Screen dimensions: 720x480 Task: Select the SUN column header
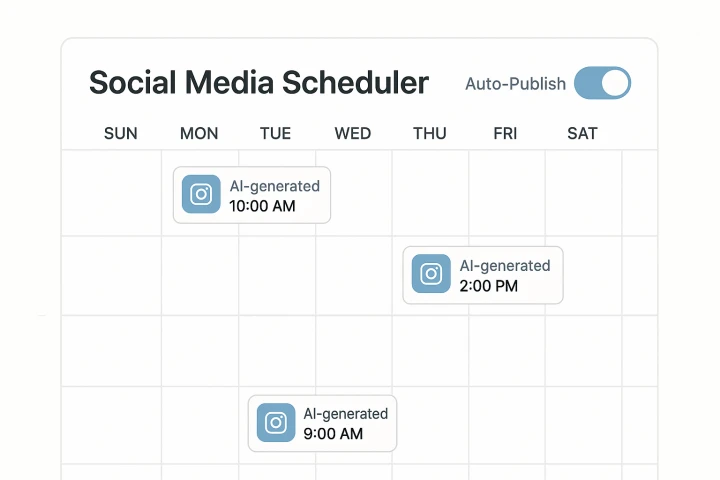(121, 134)
